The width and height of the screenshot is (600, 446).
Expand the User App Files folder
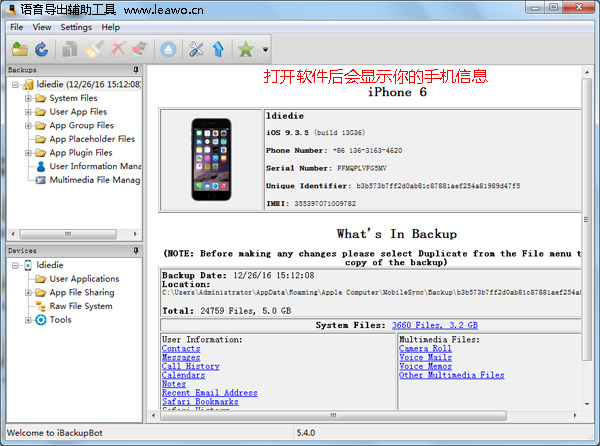(28, 112)
